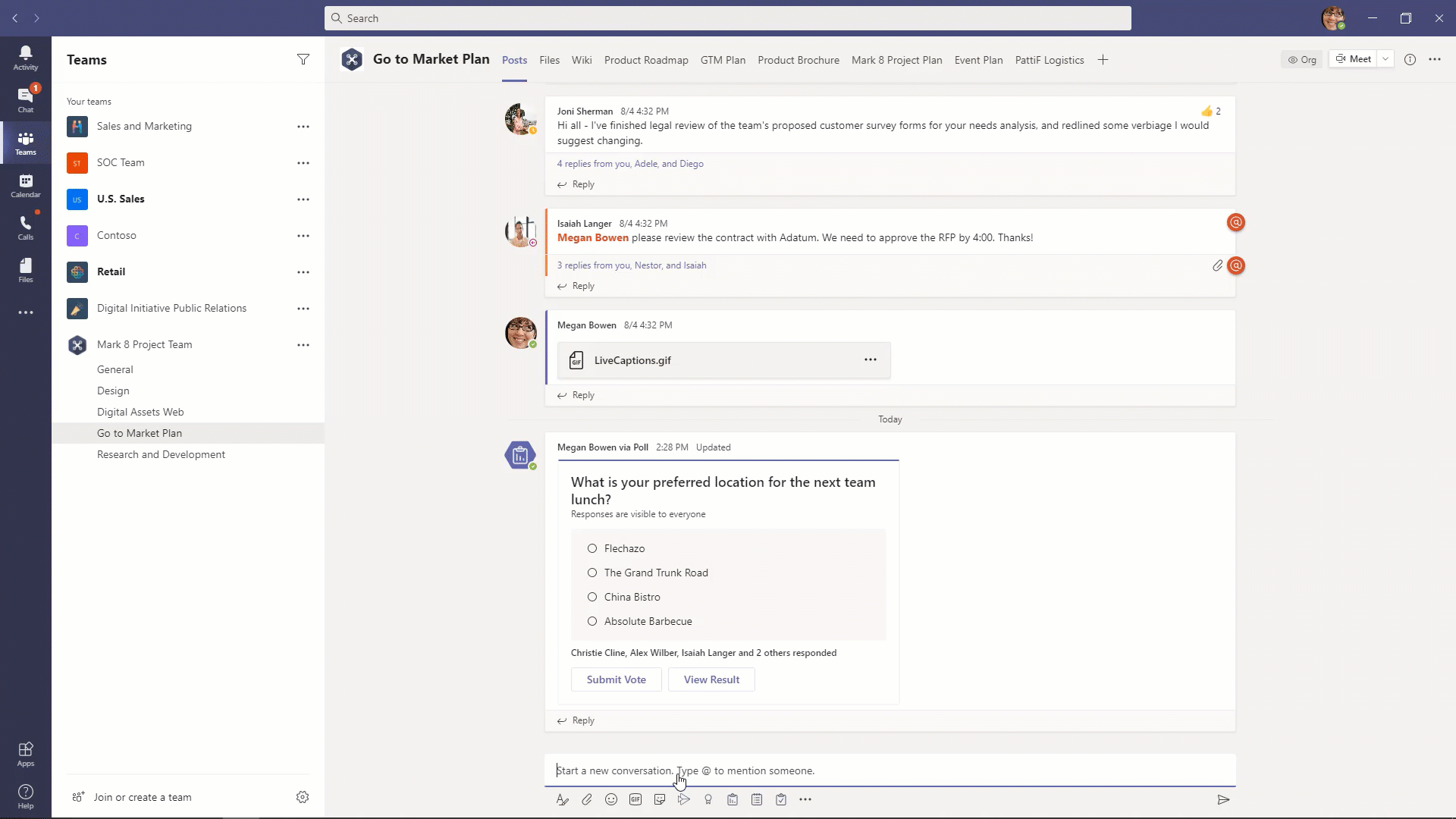Image resolution: width=1456 pixels, height=819 pixels.
Task: Open channel more options ellipsis in header
Action: pos(1435,59)
